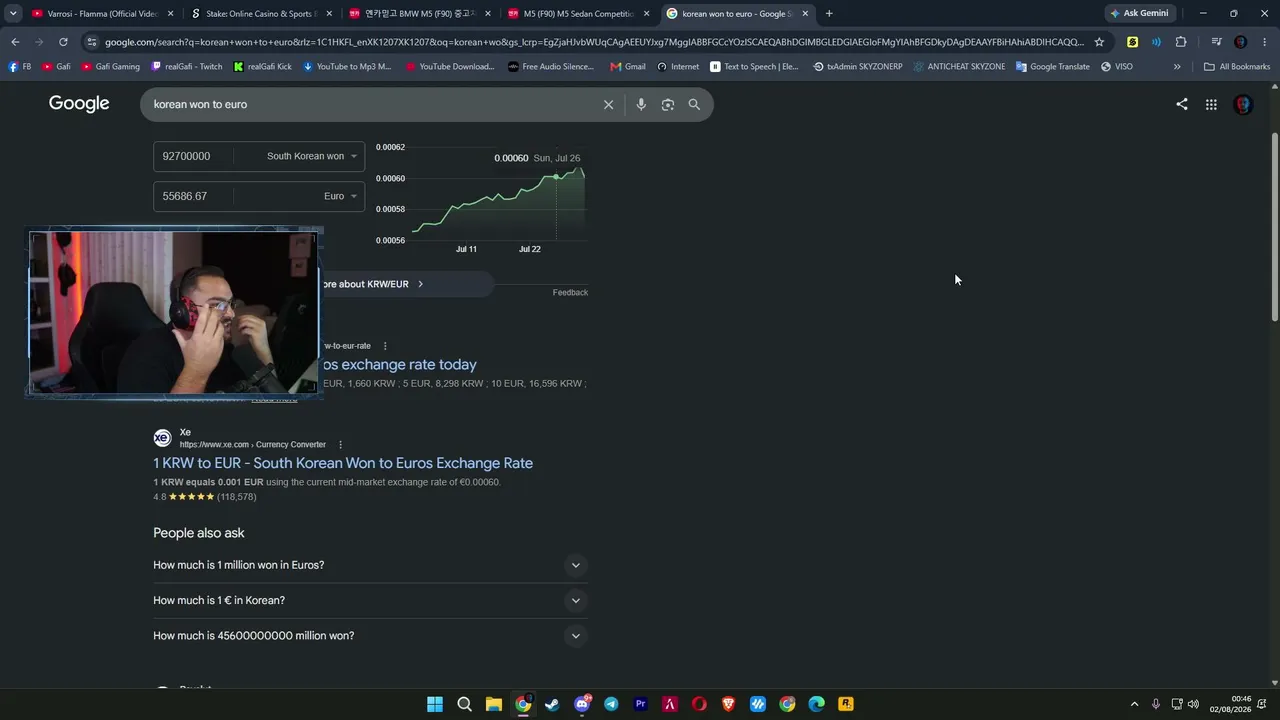The height and width of the screenshot is (720, 1280).
Task: Open the tab search dropdown
Action: [13, 13]
